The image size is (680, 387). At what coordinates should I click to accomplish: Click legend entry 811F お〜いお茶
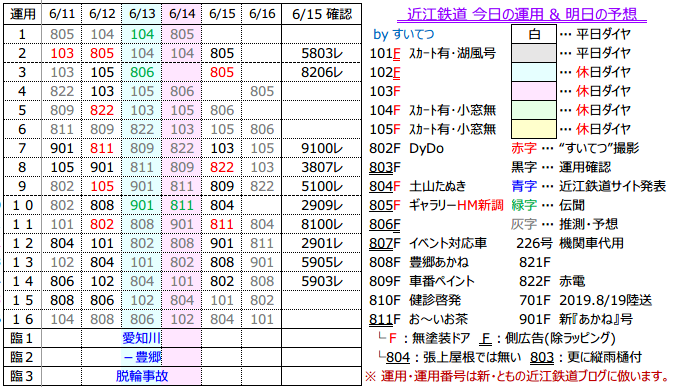point(419,319)
